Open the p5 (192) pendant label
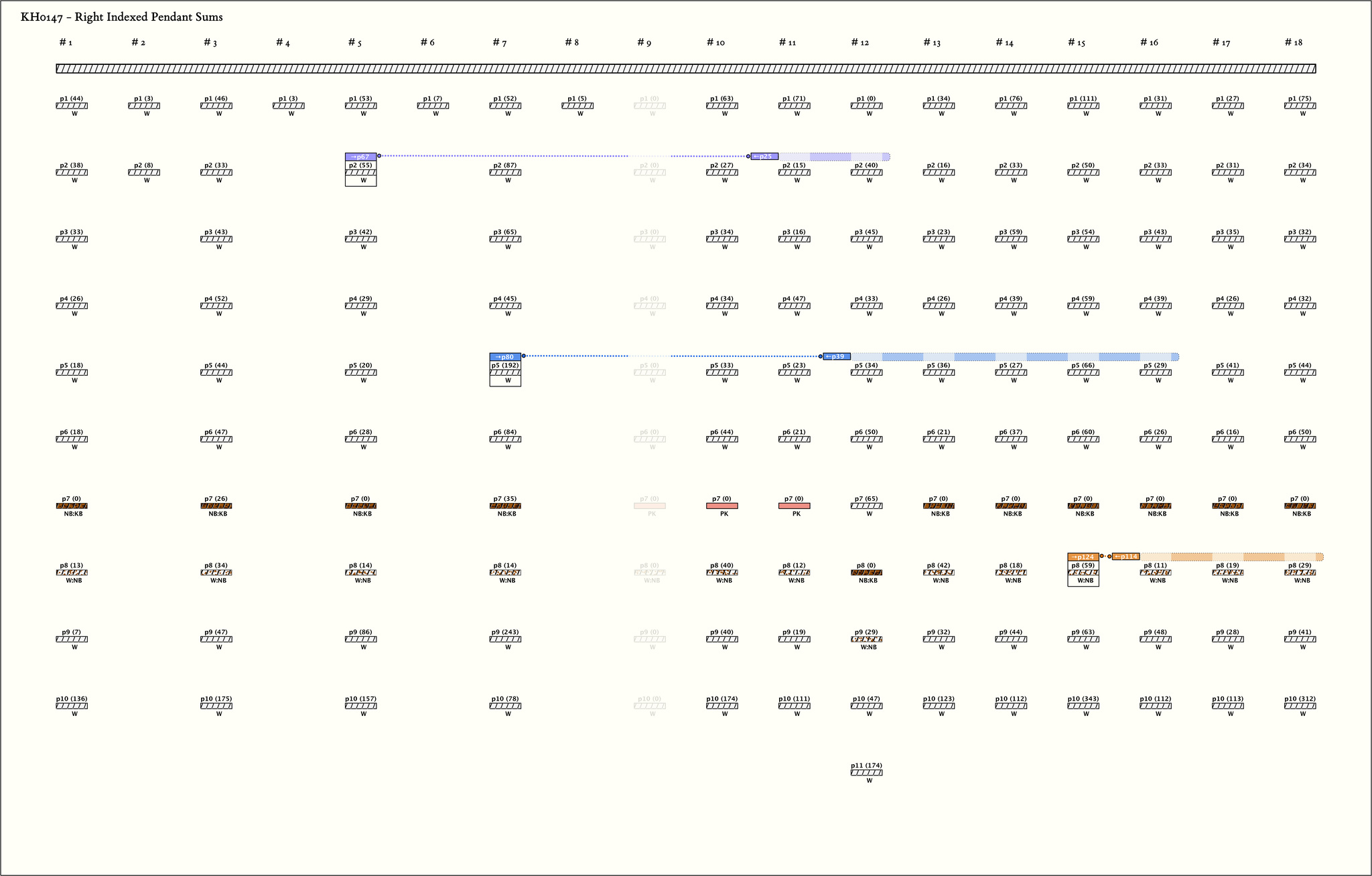This screenshot has width=1372, height=876. pos(505,366)
